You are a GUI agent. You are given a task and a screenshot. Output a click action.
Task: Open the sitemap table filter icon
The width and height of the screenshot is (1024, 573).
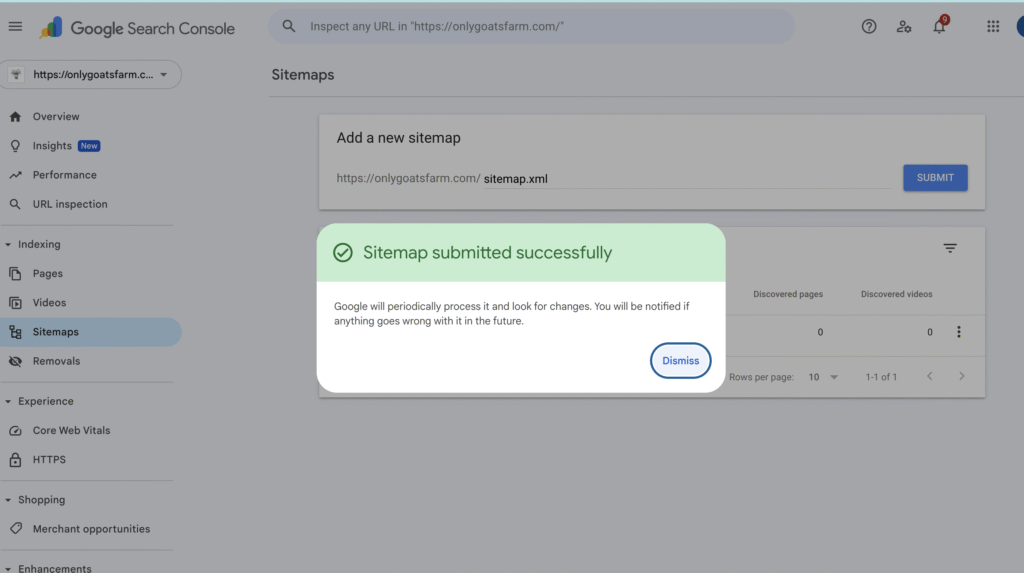coord(950,248)
